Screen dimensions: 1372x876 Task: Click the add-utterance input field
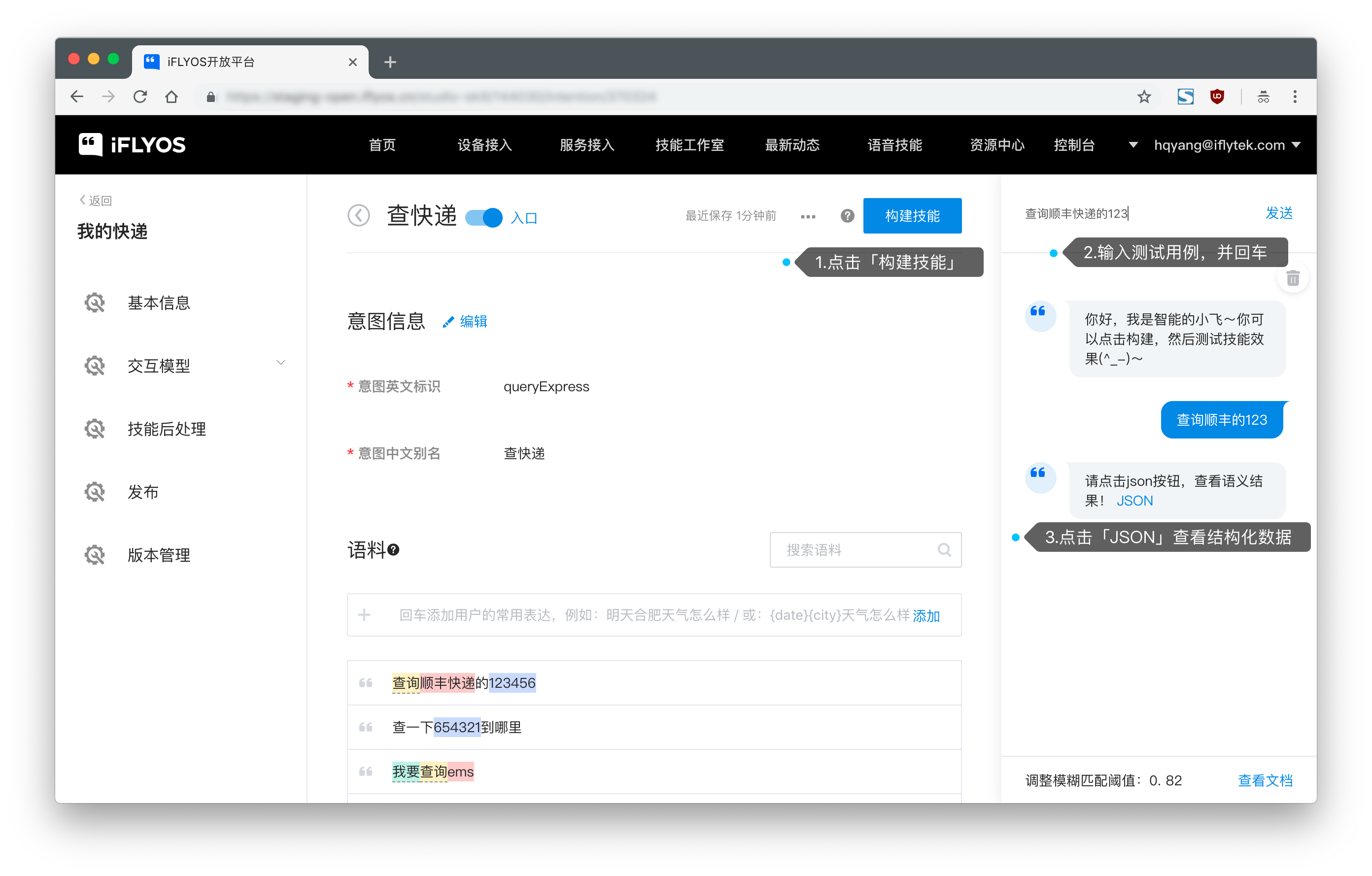(x=654, y=614)
